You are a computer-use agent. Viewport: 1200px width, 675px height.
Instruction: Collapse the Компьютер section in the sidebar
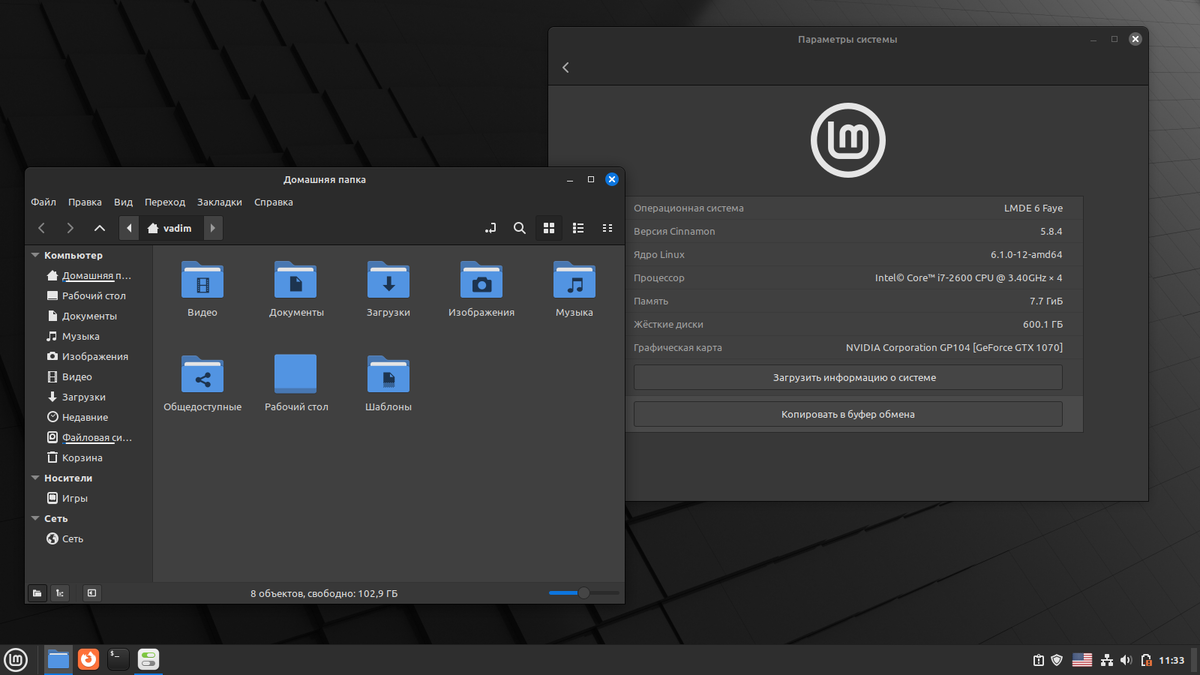click(36, 256)
